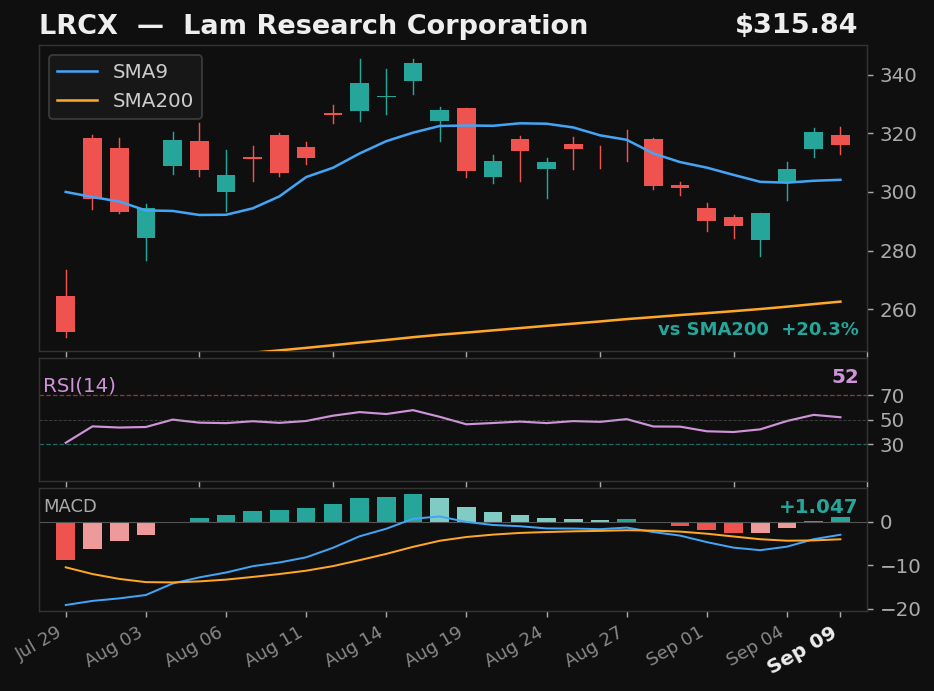Screen dimensions: 934x691
Task: Click the Aug 24 date axis label
Action: 514,646
